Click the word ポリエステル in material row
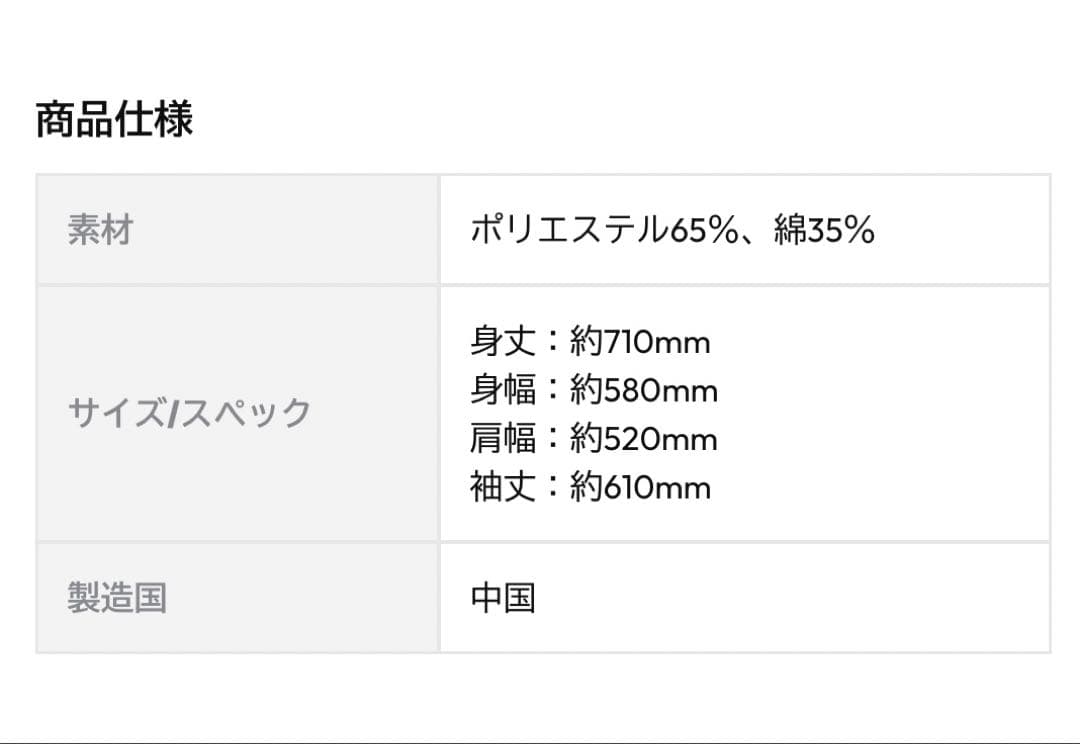This screenshot has height=744, width=1080. 569,231
